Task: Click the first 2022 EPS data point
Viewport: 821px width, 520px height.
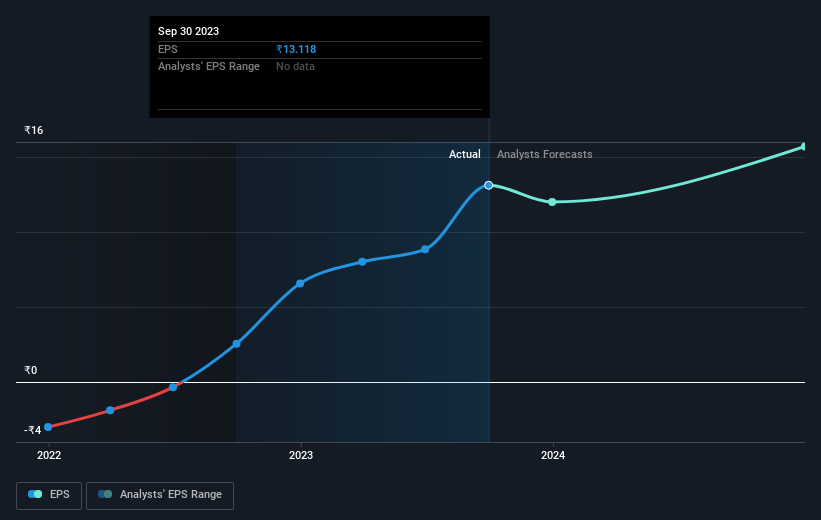Action: click(x=48, y=427)
